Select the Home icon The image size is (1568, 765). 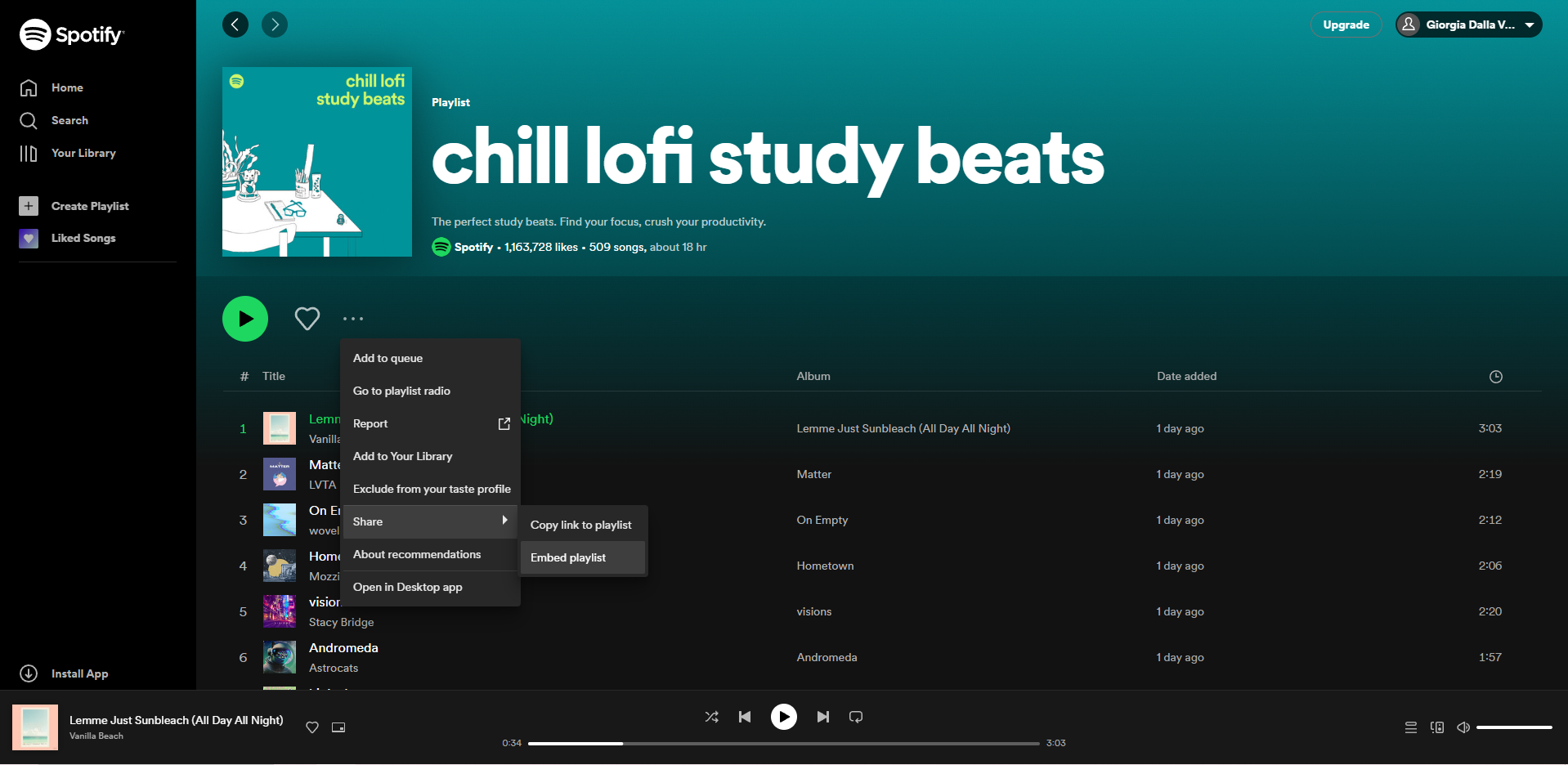coord(29,87)
